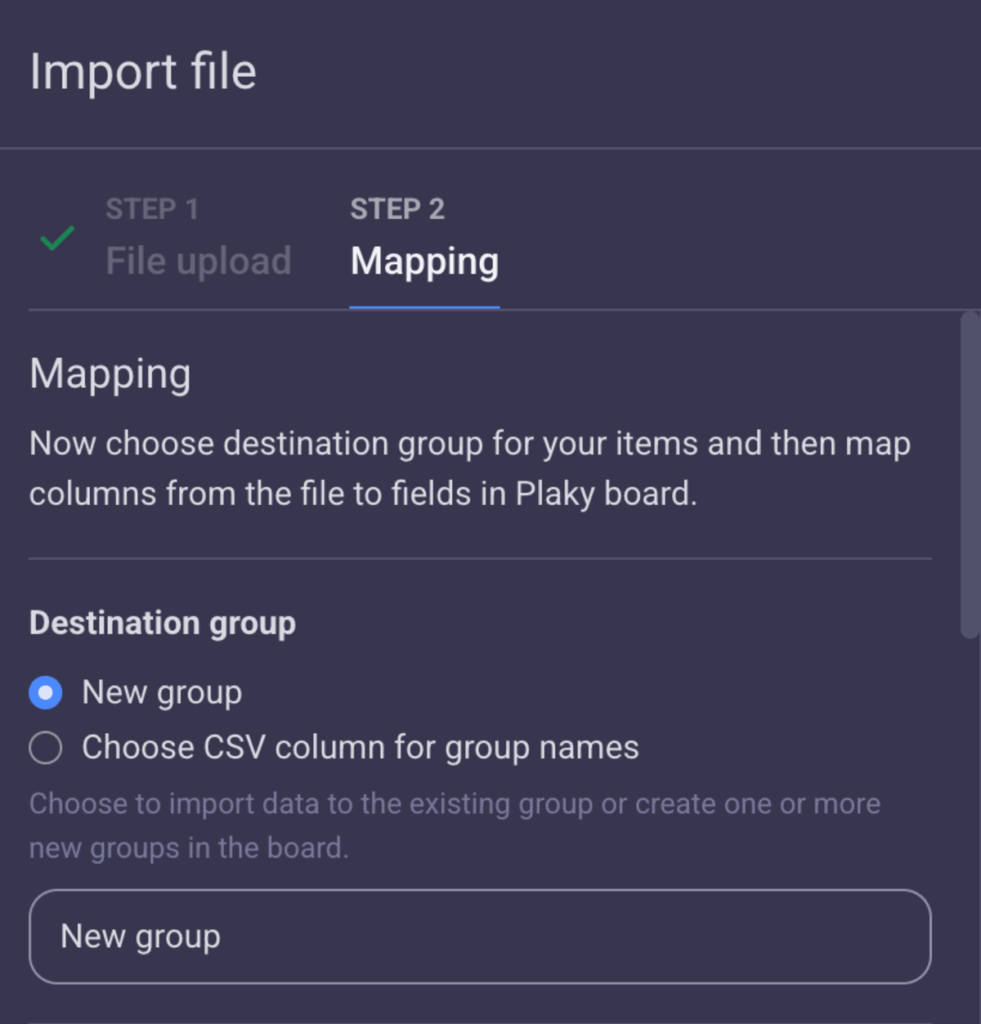Image resolution: width=981 pixels, height=1024 pixels.
Task: Activate the destination group combo box
Action: point(480,936)
